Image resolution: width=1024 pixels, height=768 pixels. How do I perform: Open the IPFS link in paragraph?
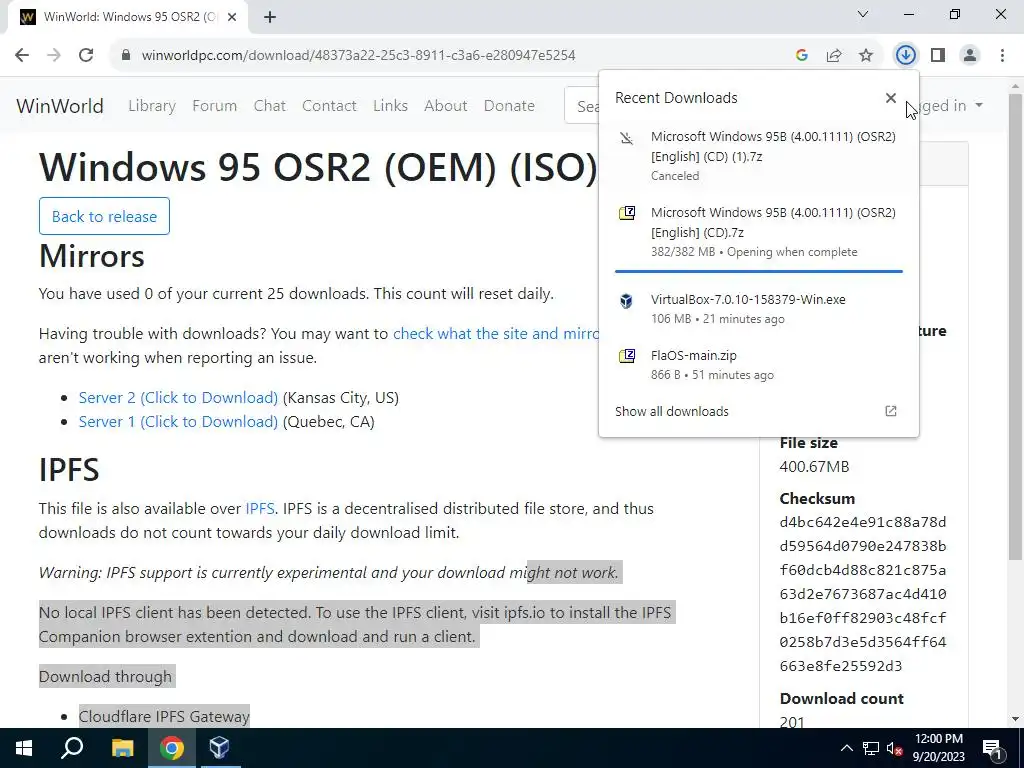(260, 509)
